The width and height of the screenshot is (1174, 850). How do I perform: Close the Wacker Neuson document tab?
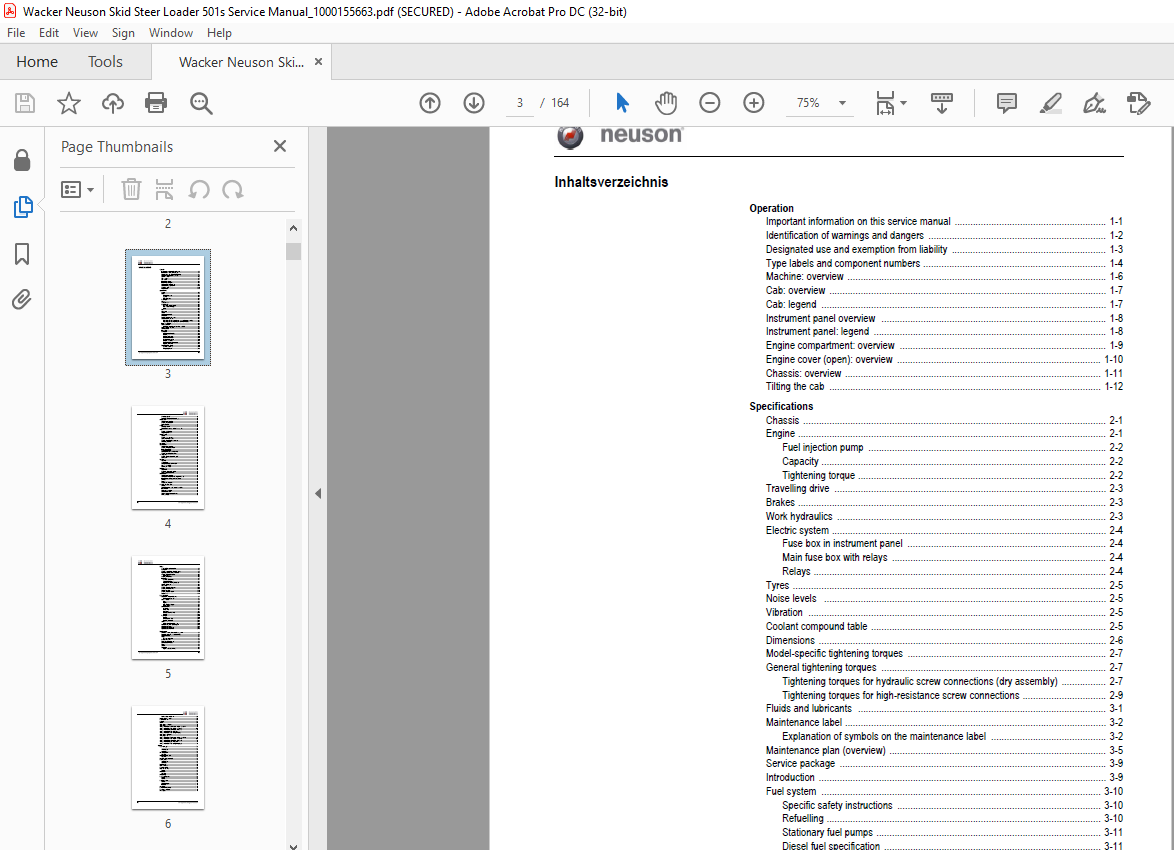point(318,62)
